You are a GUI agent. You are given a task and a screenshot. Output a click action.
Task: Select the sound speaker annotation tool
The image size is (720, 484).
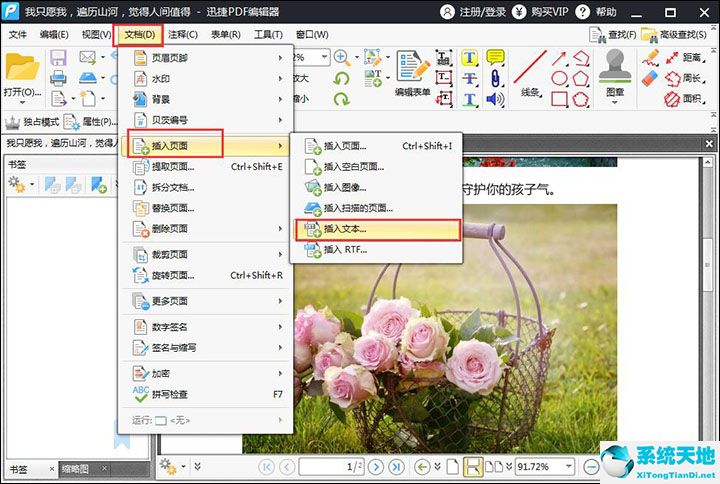pos(495,99)
